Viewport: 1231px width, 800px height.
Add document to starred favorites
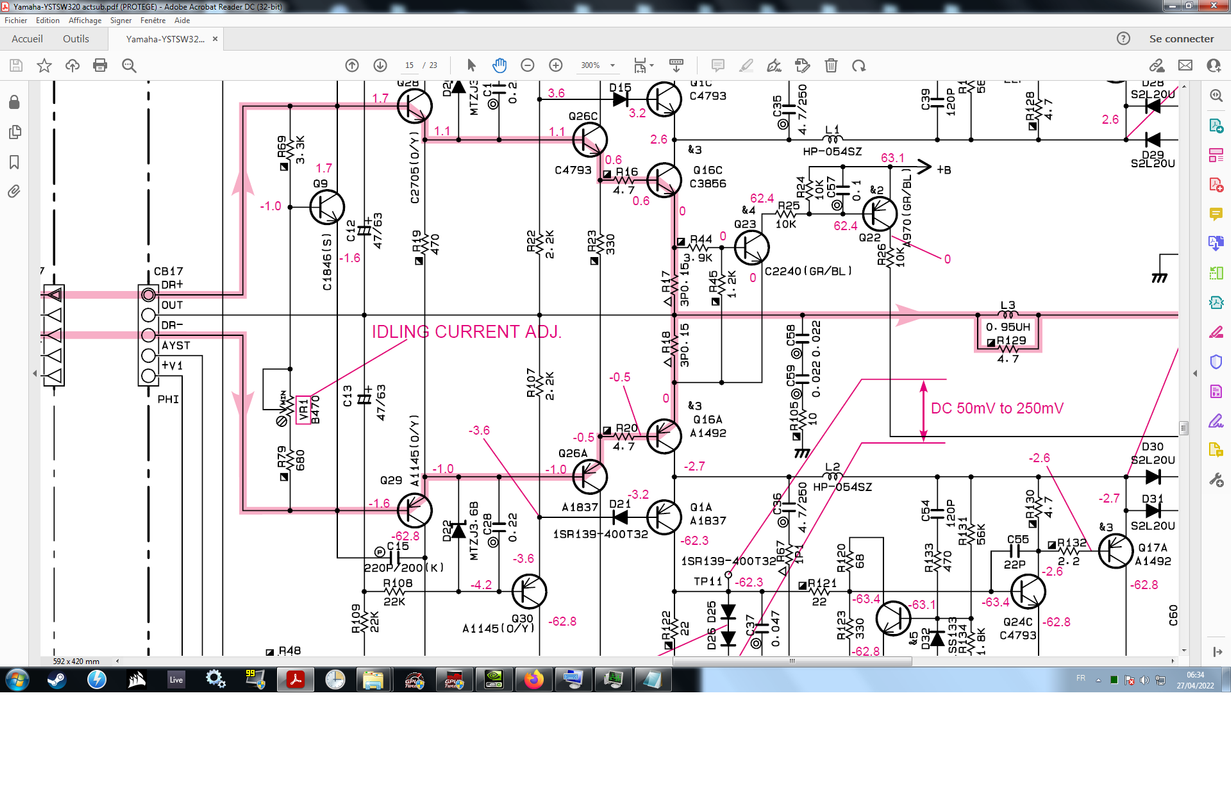[44, 65]
